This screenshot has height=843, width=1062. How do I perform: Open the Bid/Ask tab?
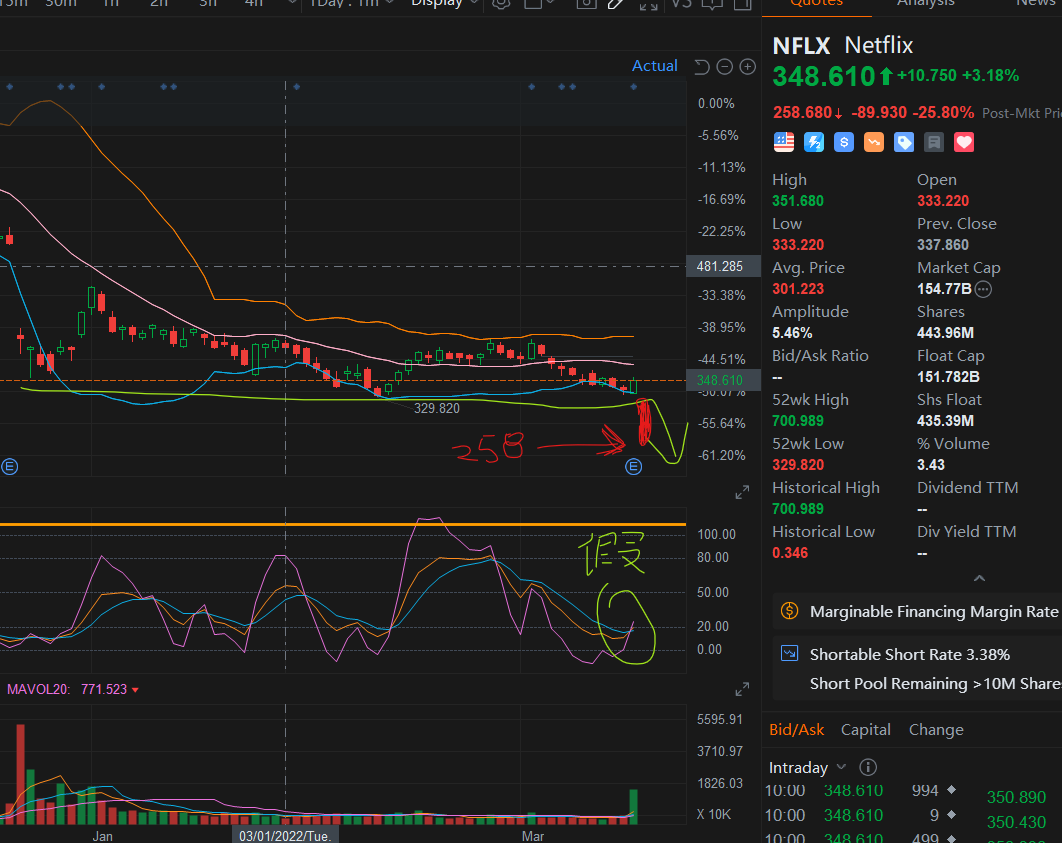(796, 729)
